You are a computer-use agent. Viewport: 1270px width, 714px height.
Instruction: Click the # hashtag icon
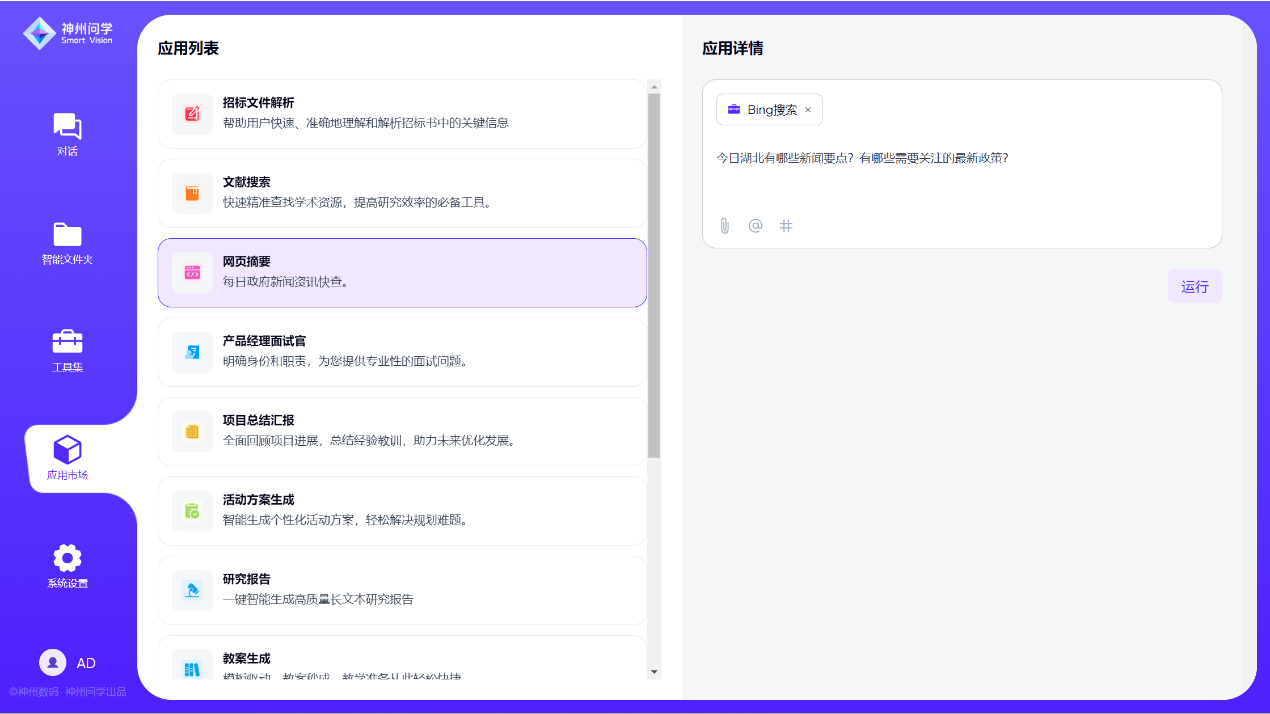786,226
